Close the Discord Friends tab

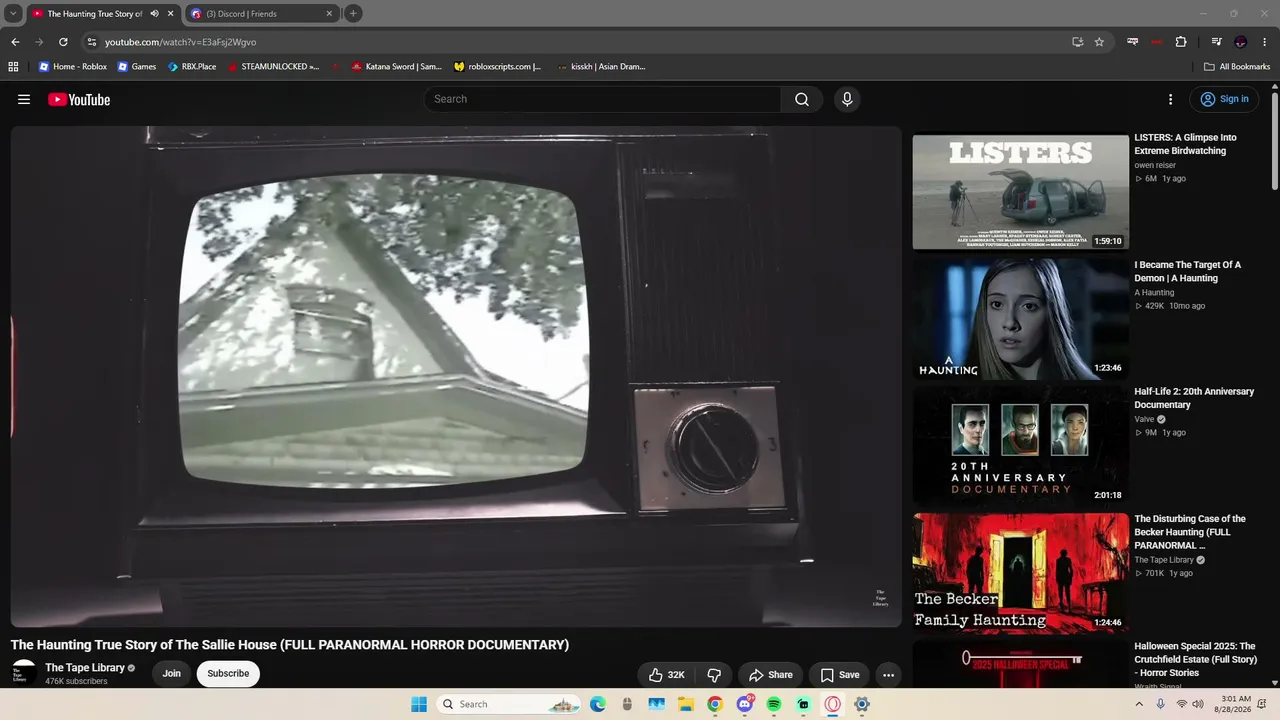click(329, 14)
